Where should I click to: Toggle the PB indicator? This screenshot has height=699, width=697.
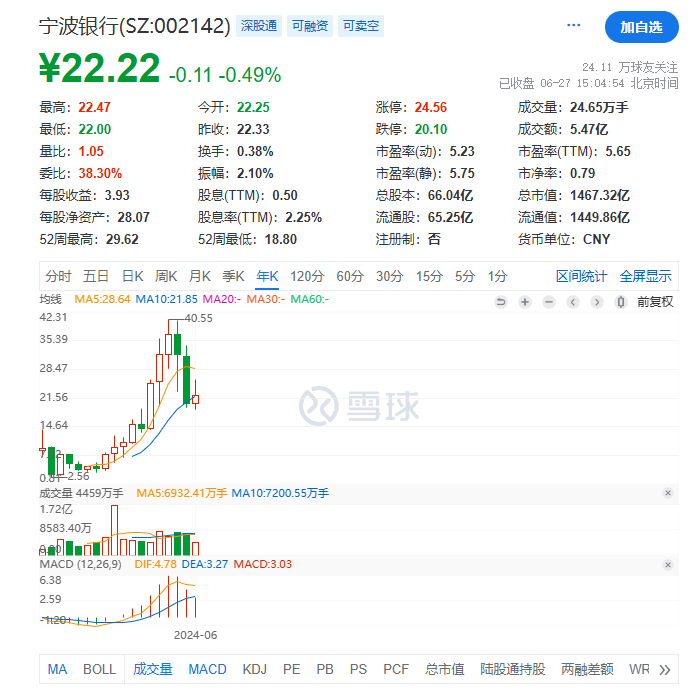click(325, 669)
